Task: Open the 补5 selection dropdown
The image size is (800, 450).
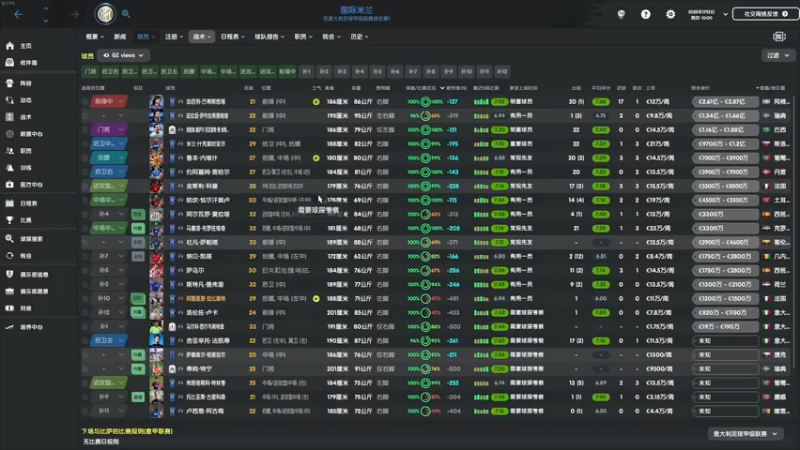Action: tap(109, 270)
